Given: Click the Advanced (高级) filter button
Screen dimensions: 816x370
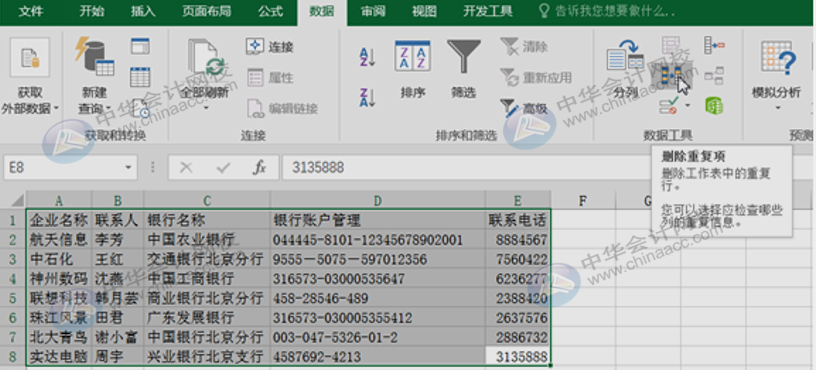Looking at the screenshot, I should pos(524,108).
